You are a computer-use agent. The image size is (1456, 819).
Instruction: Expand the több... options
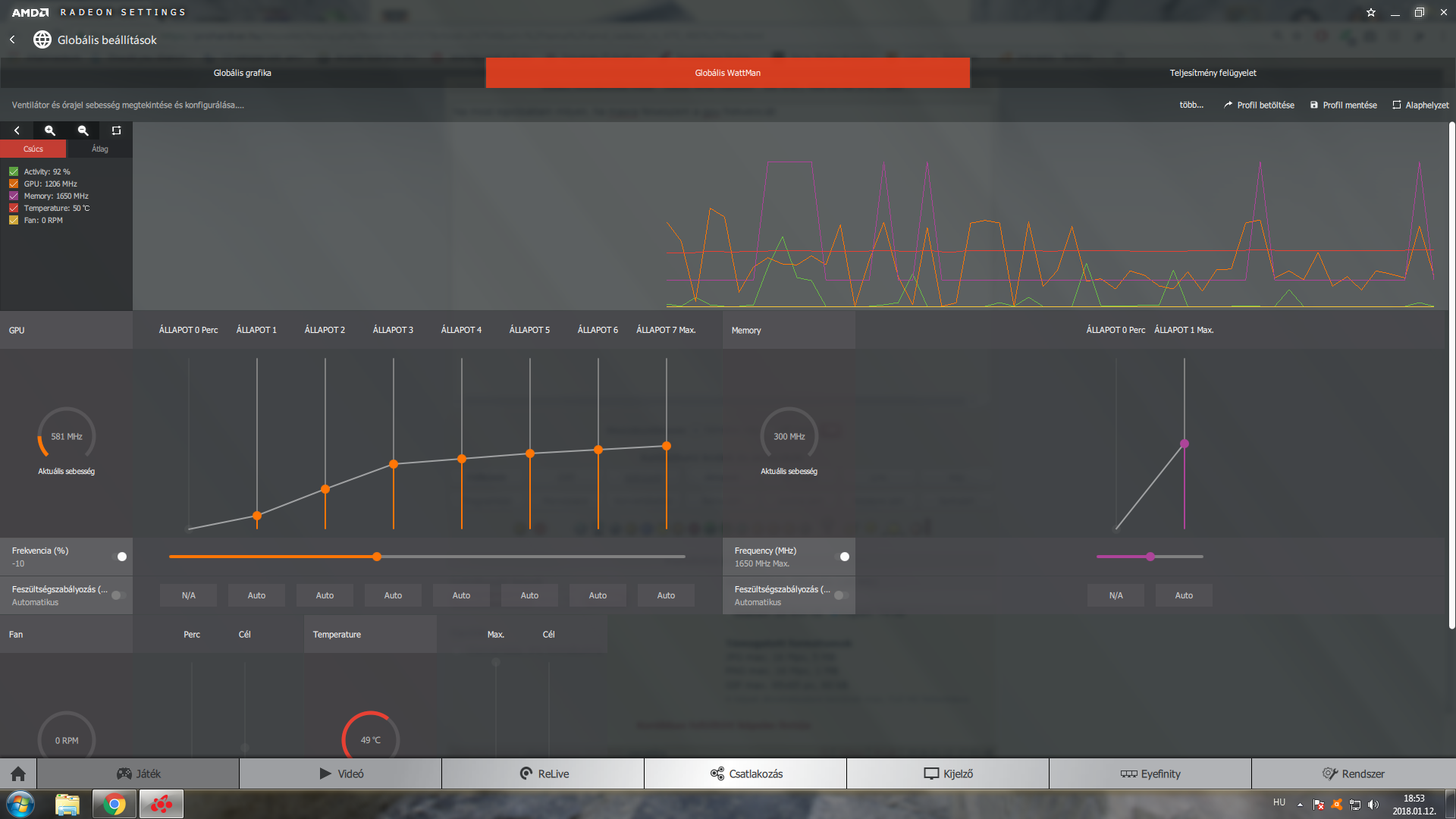click(x=1191, y=105)
